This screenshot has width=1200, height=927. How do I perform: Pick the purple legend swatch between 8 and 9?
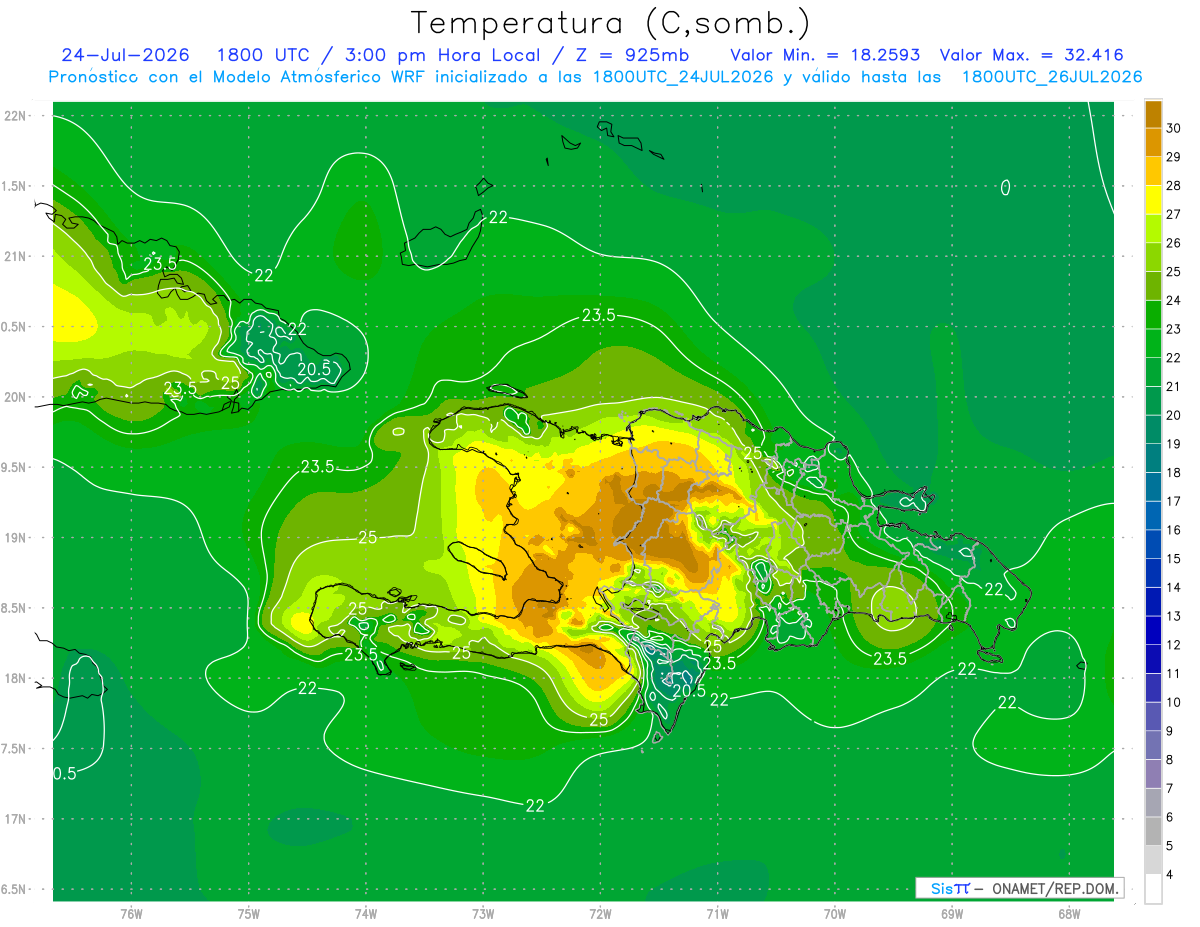point(1153,745)
